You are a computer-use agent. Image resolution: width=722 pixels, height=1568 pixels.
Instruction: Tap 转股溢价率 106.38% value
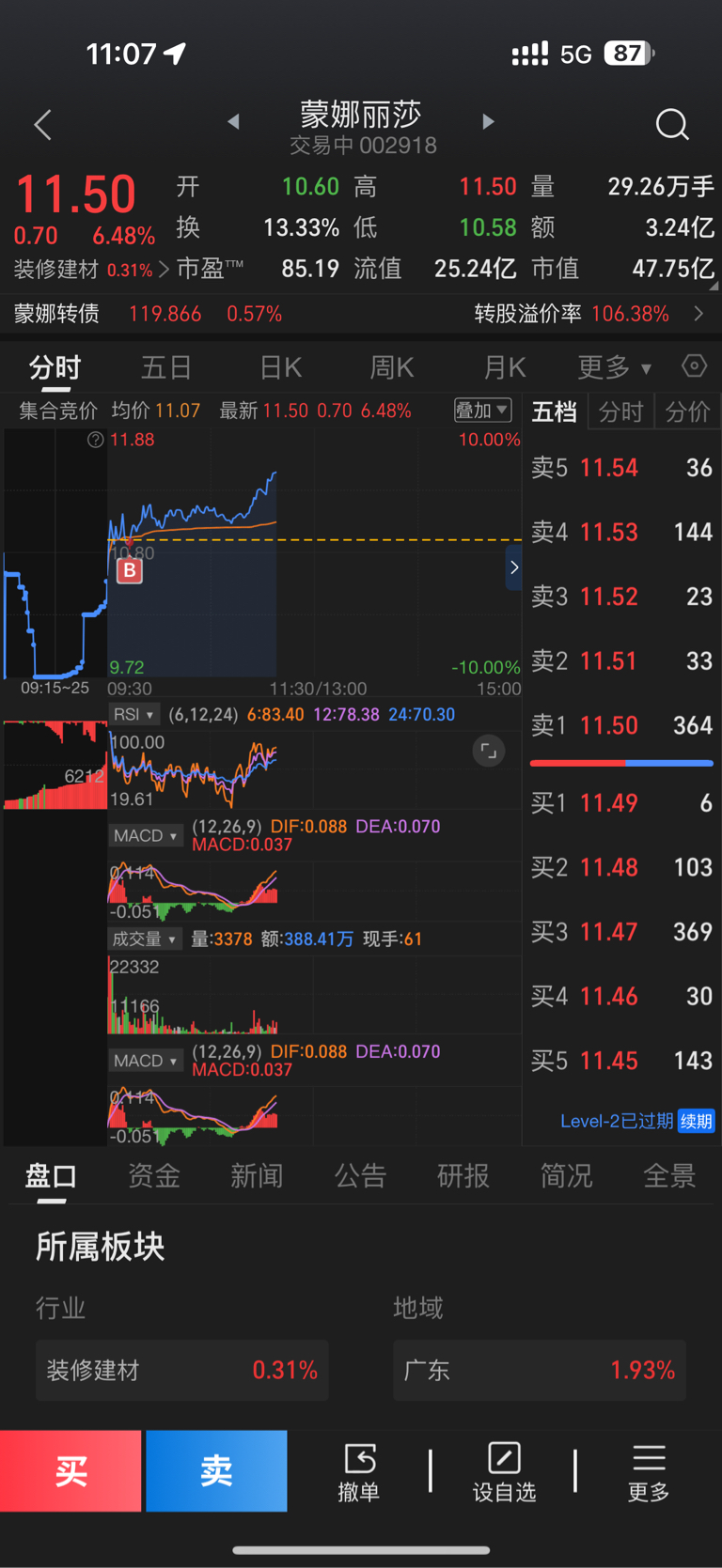(x=630, y=314)
